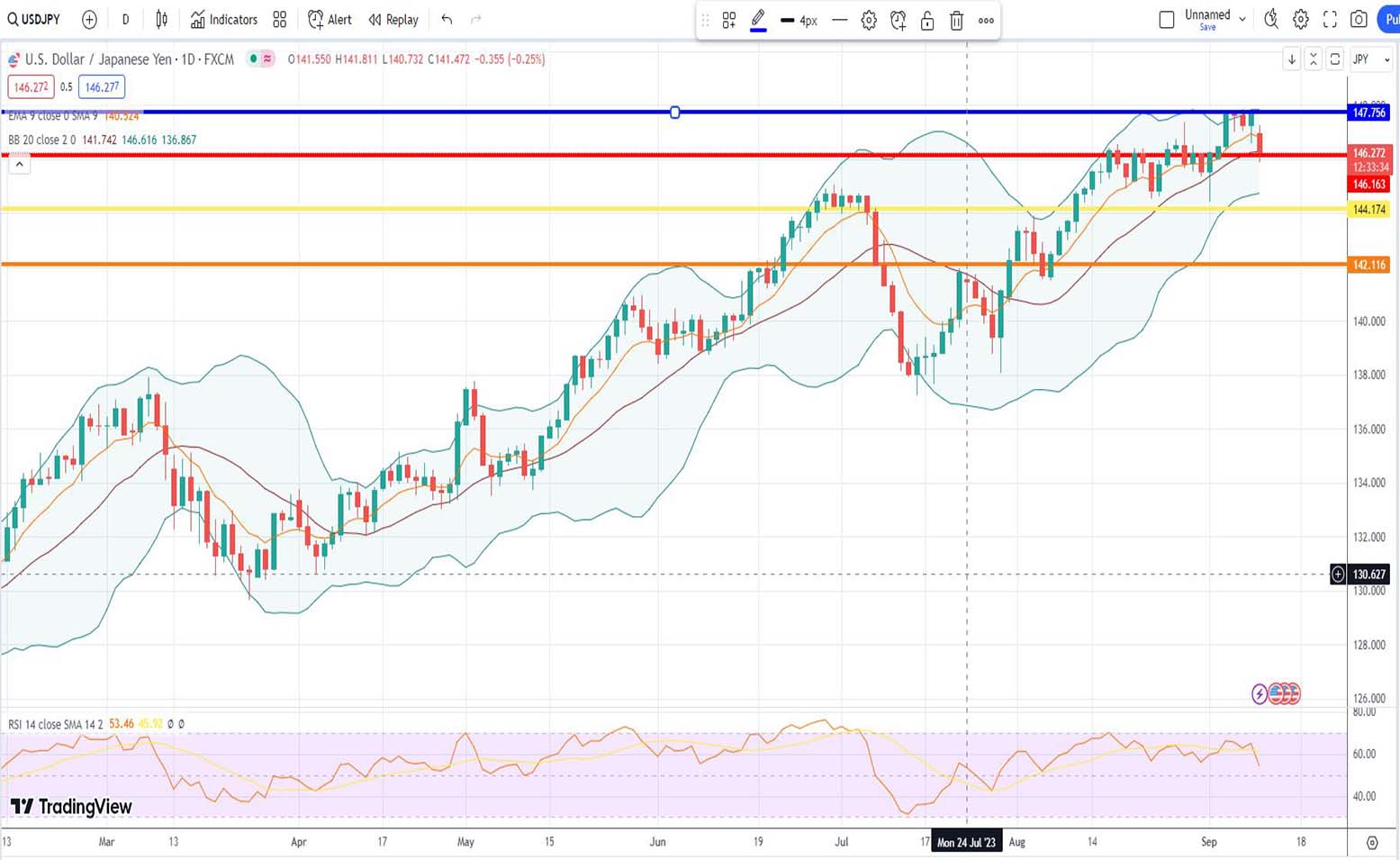The image size is (1400, 860).
Task: Toggle lock on the selected drawing
Action: click(x=927, y=20)
